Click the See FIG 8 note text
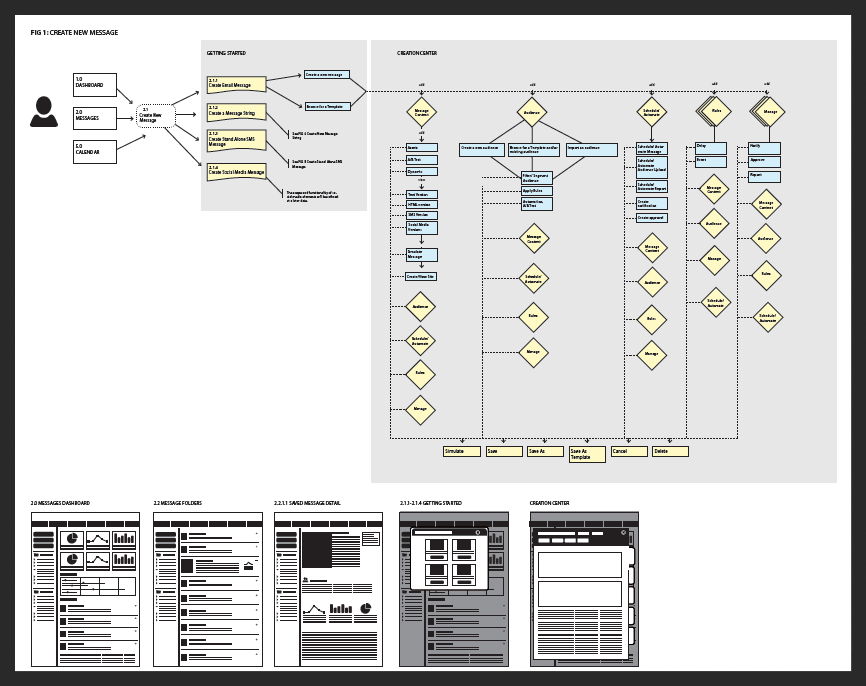The height and width of the screenshot is (686, 866). [x=316, y=163]
